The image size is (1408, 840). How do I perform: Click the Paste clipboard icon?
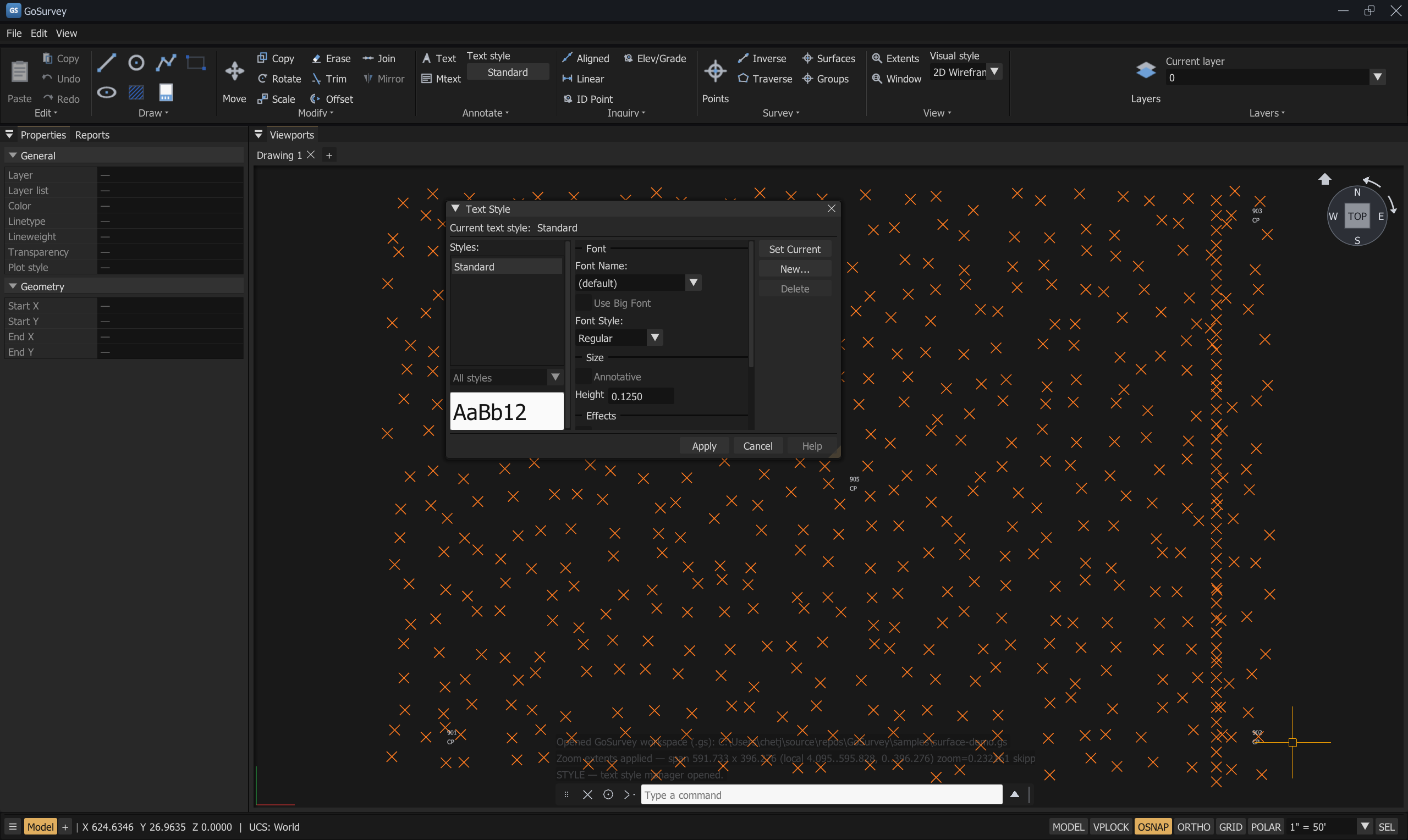pyautogui.click(x=19, y=80)
